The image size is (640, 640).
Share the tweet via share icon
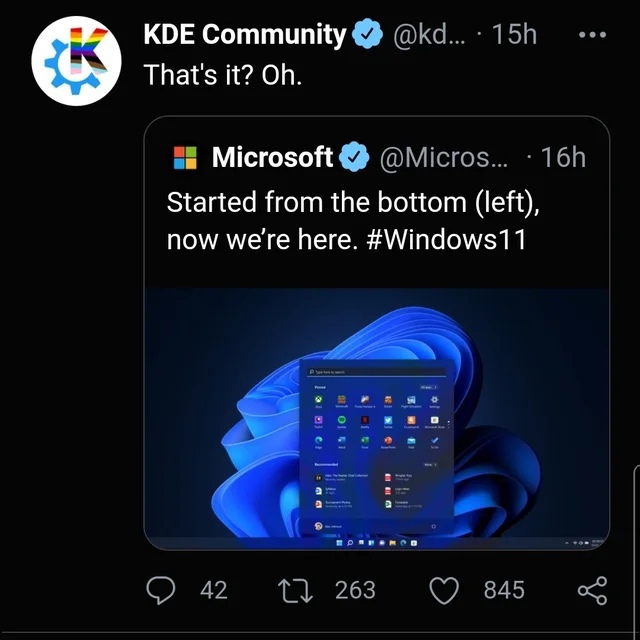pos(592,591)
